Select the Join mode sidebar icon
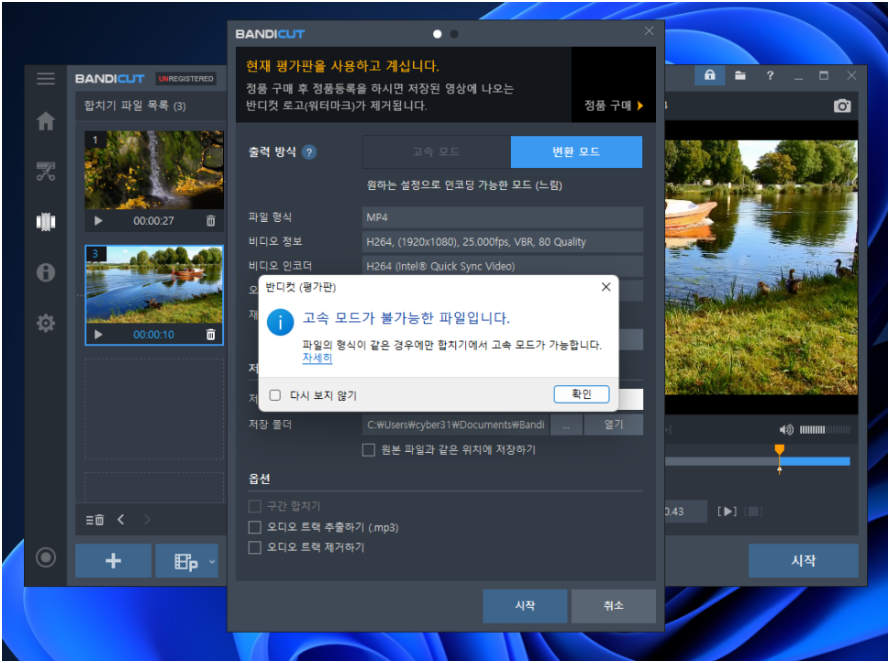The height and width of the screenshot is (663, 890). [45, 221]
